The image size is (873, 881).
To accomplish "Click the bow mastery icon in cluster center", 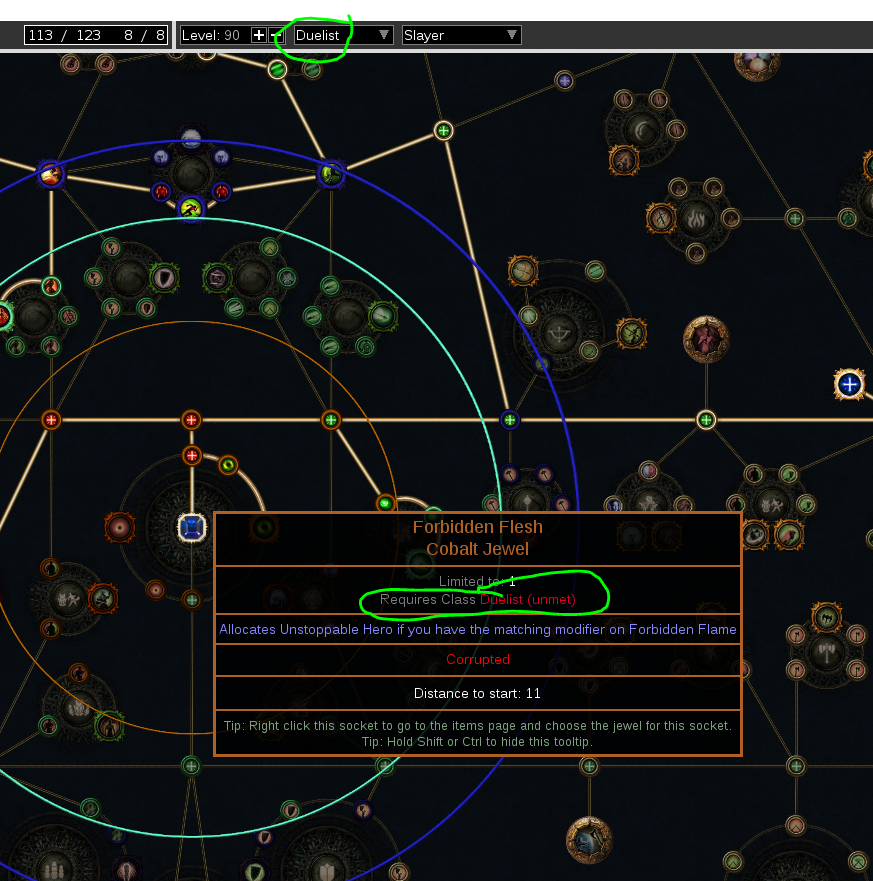I will coord(559,334).
